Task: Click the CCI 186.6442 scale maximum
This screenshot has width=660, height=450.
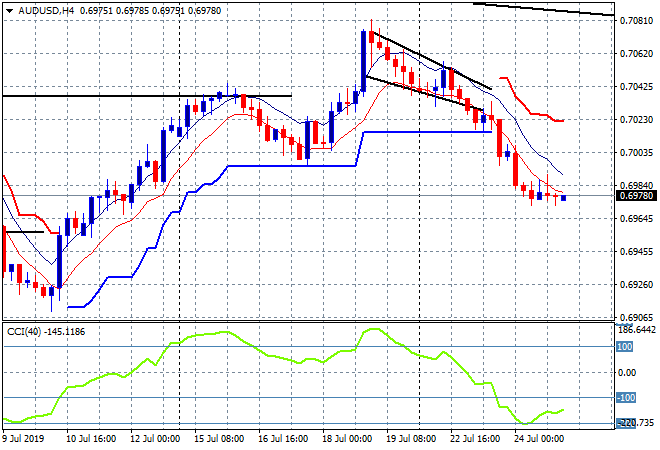Action: 637,329
